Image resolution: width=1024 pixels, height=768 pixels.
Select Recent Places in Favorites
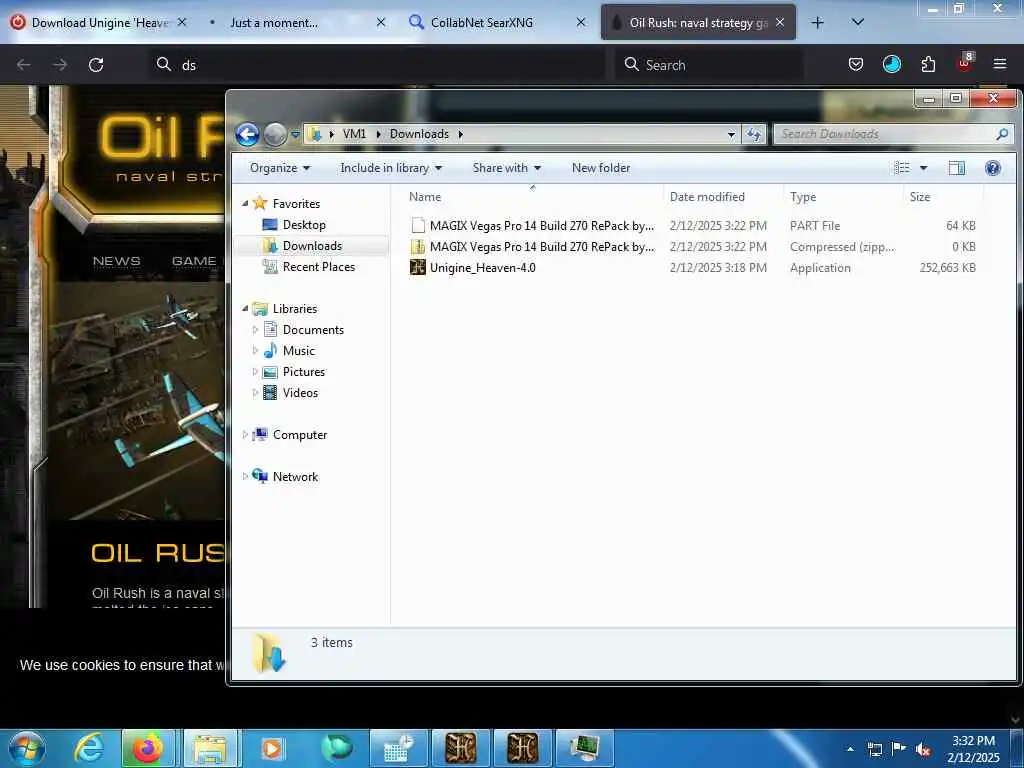(319, 266)
